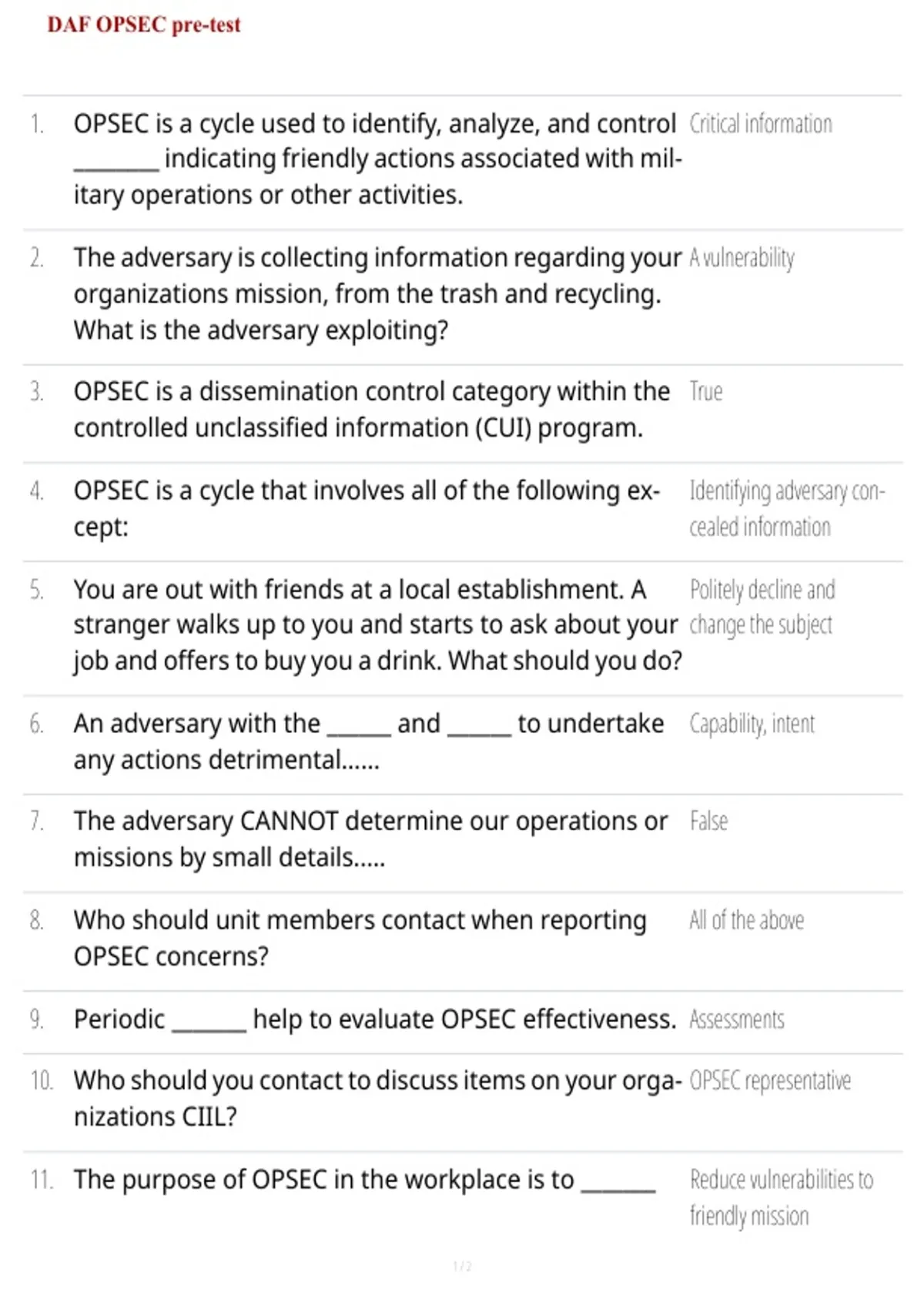The image size is (924, 1309).
Task: Select 'Politely decline and change the subject'
Action: click(762, 607)
